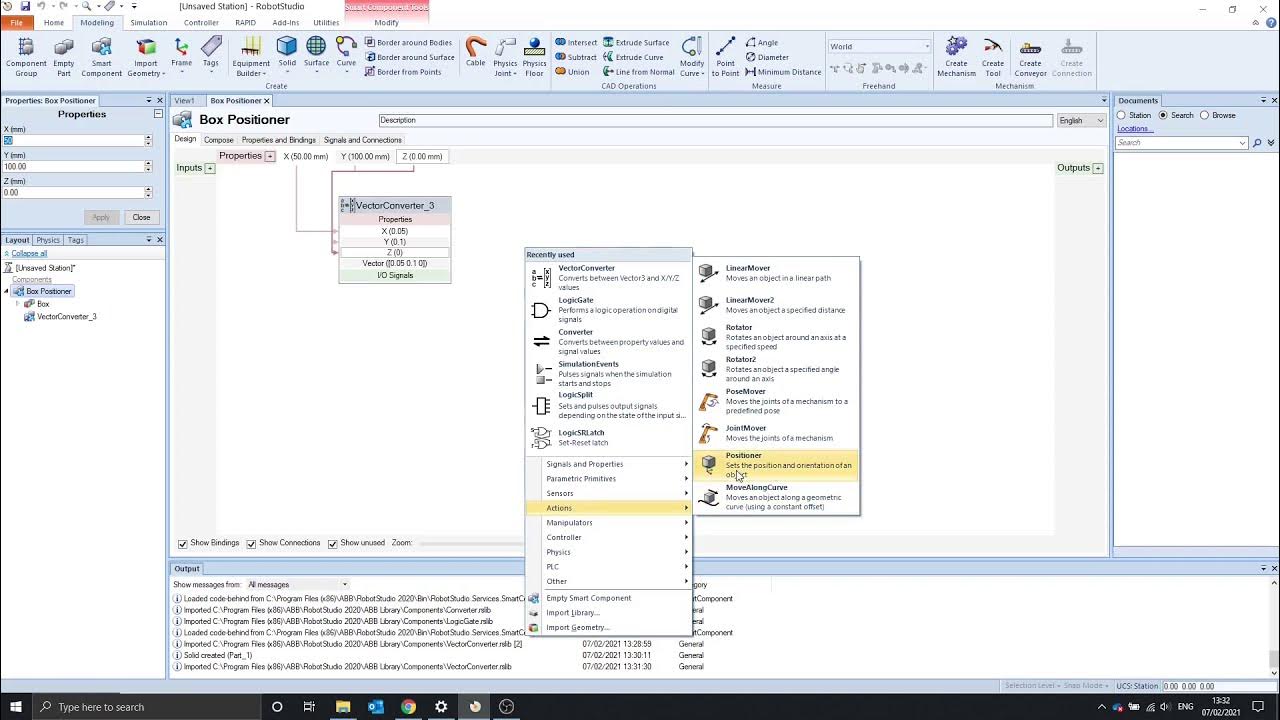Click the Create Conveyor icon

point(1030,47)
